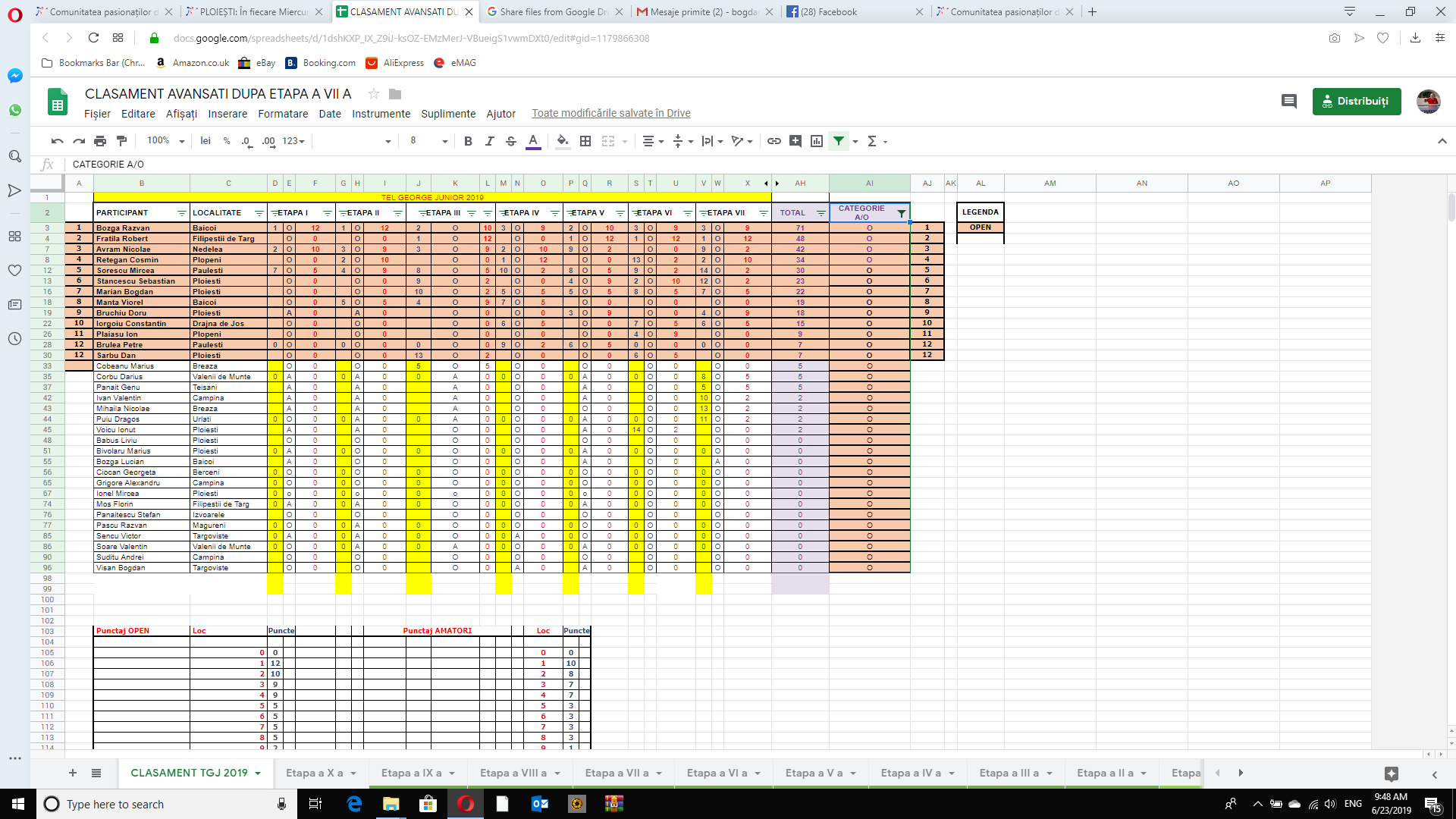Screen dimensions: 1456x819
Task: Click the print icon in toolbar
Action: (100, 141)
